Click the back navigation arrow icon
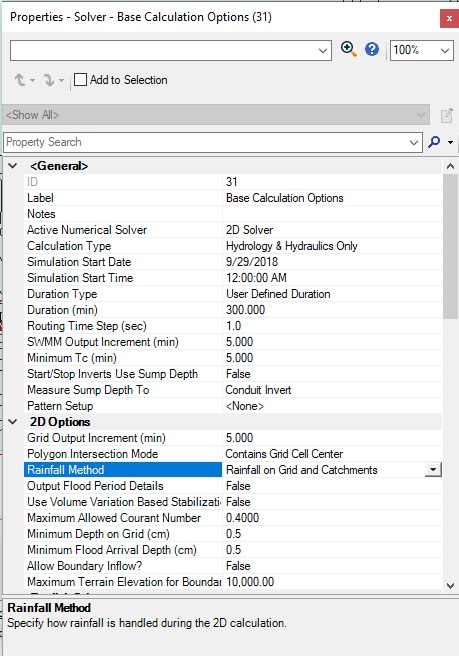Image resolution: width=459 pixels, height=656 pixels. pyautogui.click(x=20, y=79)
